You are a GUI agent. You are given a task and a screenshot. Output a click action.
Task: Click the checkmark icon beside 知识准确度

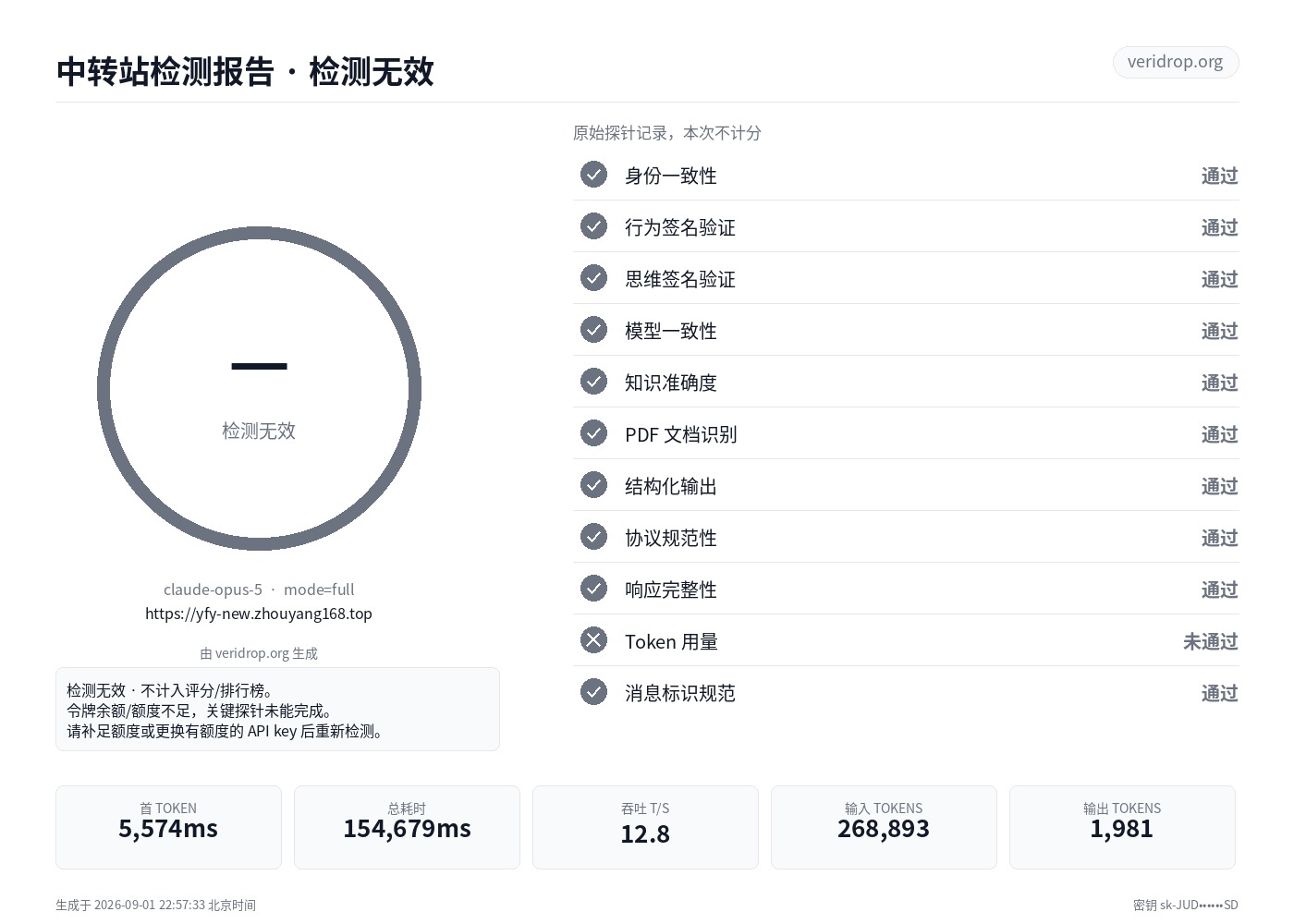click(x=593, y=382)
